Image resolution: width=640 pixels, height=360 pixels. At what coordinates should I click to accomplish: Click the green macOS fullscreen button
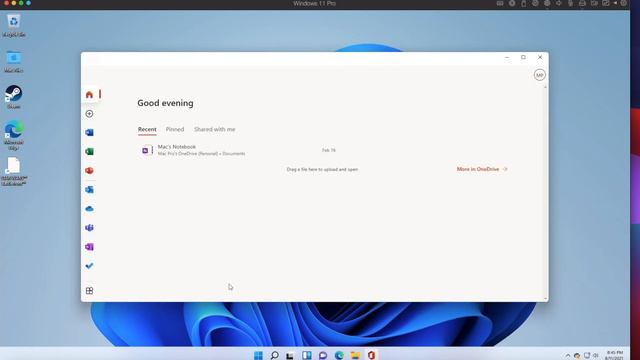coord(21,3)
